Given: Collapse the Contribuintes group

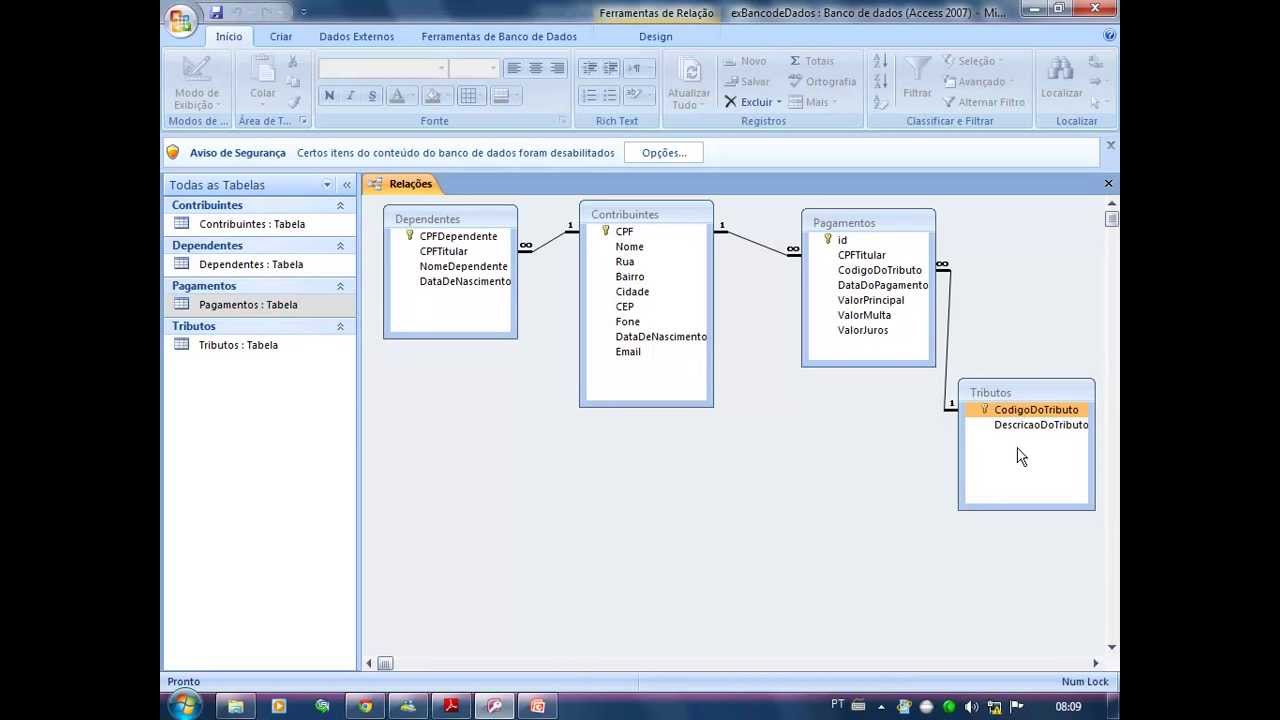Looking at the screenshot, I should click(x=340, y=205).
